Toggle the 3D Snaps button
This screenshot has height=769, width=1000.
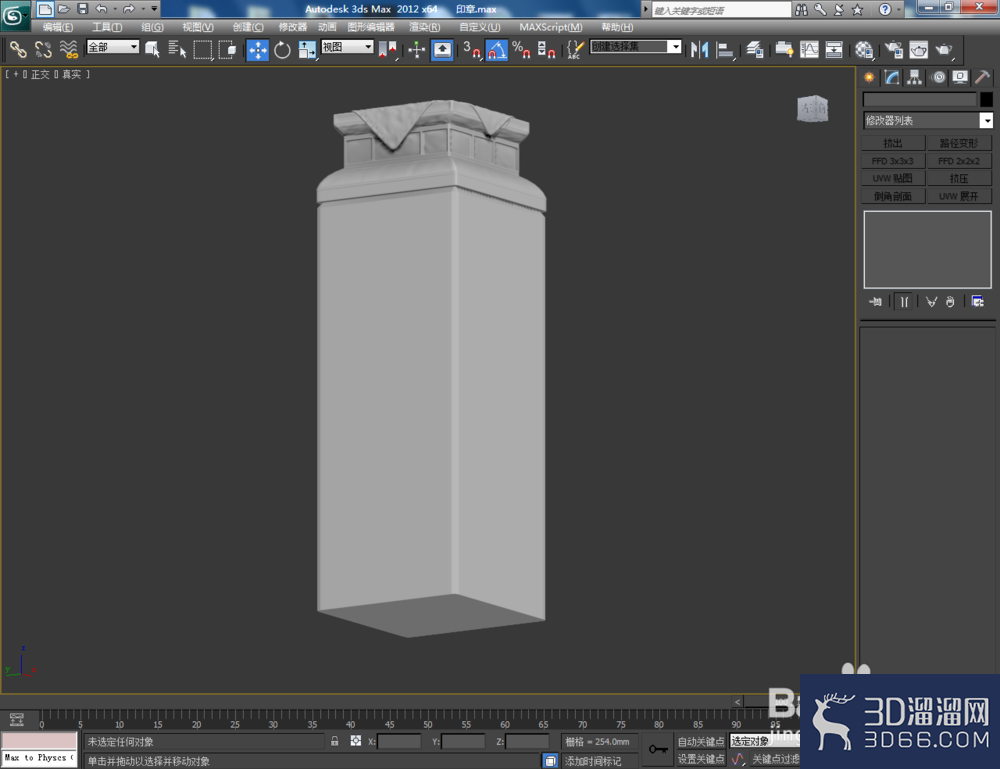(x=472, y=50)
